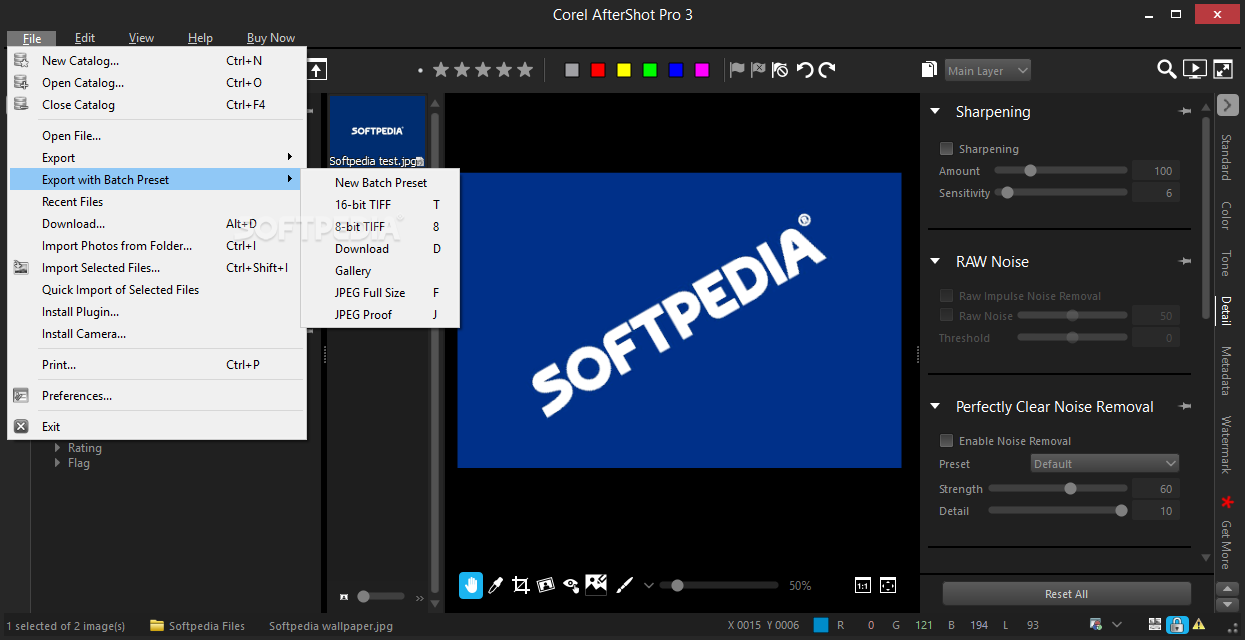Click Preferences in File menu
The image size is (1245, 640).
pos(157,395)
